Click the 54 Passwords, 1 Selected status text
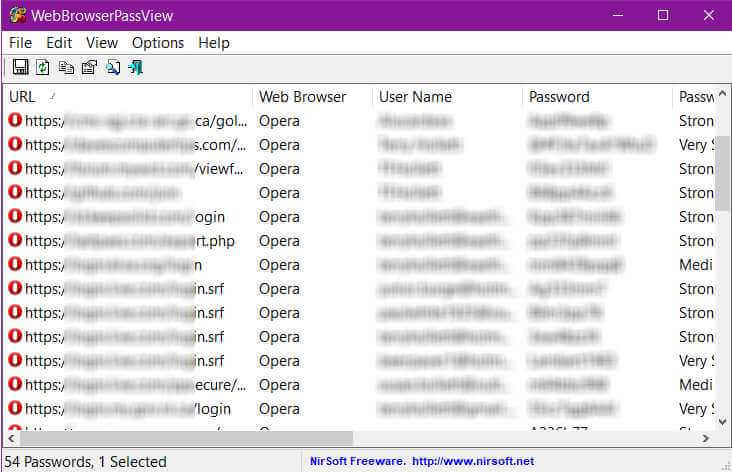The height and width of the screenshot is (472, 732). coord(85,462)
